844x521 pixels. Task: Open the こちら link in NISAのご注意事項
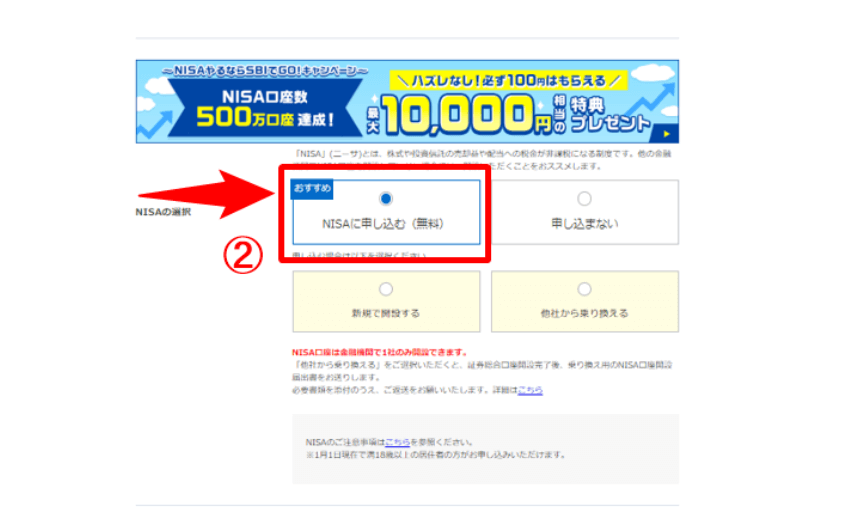click(397, 442)
